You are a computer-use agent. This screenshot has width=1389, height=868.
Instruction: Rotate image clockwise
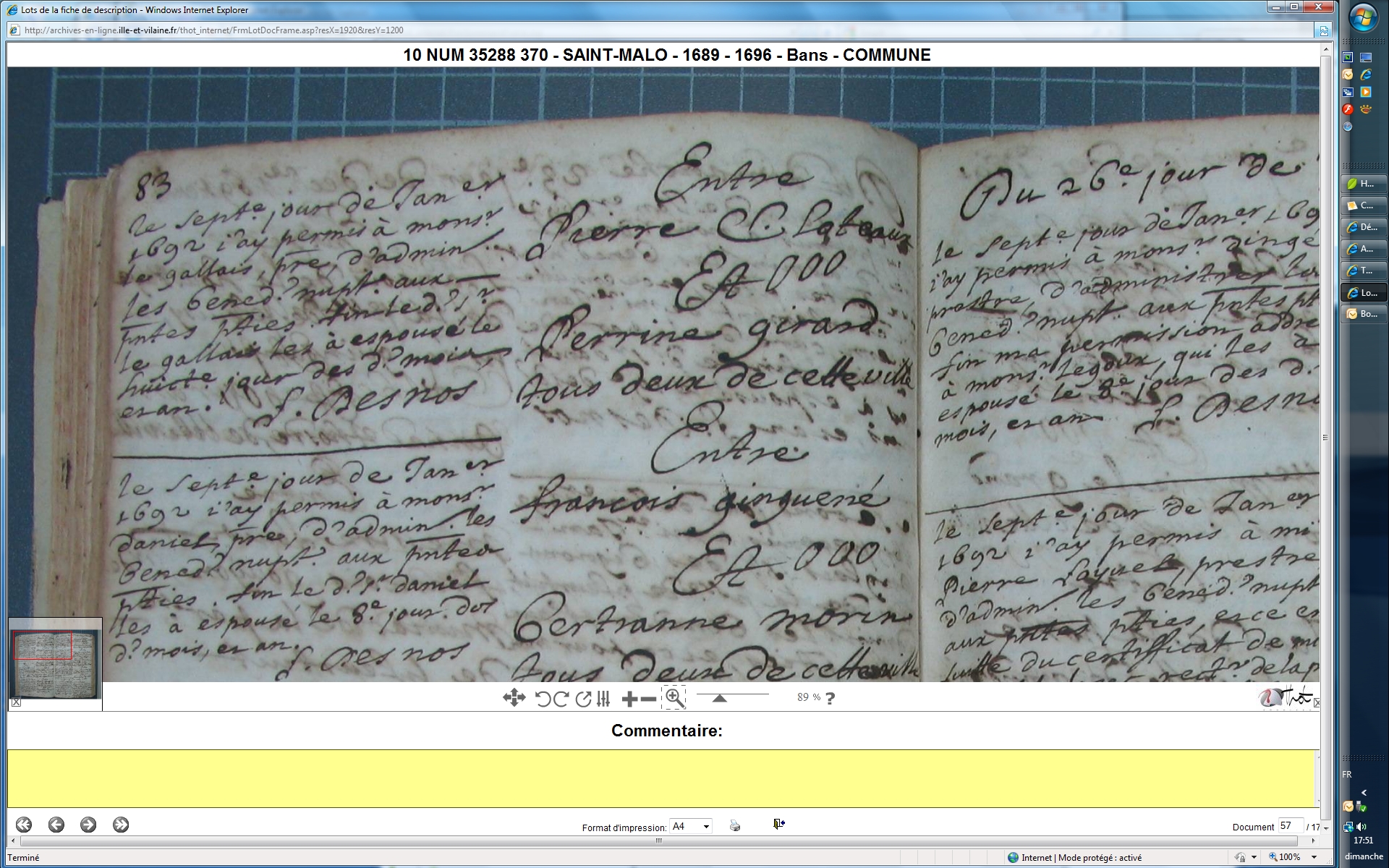click(x=561, y=699)
